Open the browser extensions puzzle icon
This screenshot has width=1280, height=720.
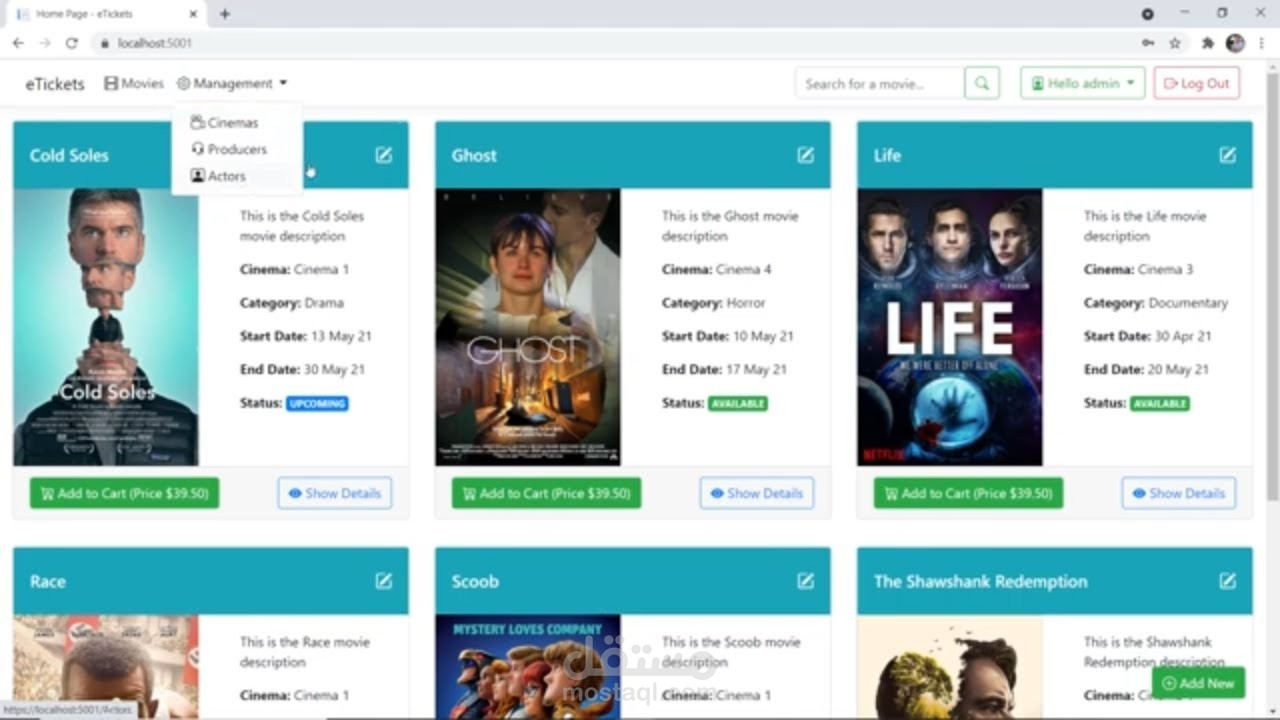1207,43
